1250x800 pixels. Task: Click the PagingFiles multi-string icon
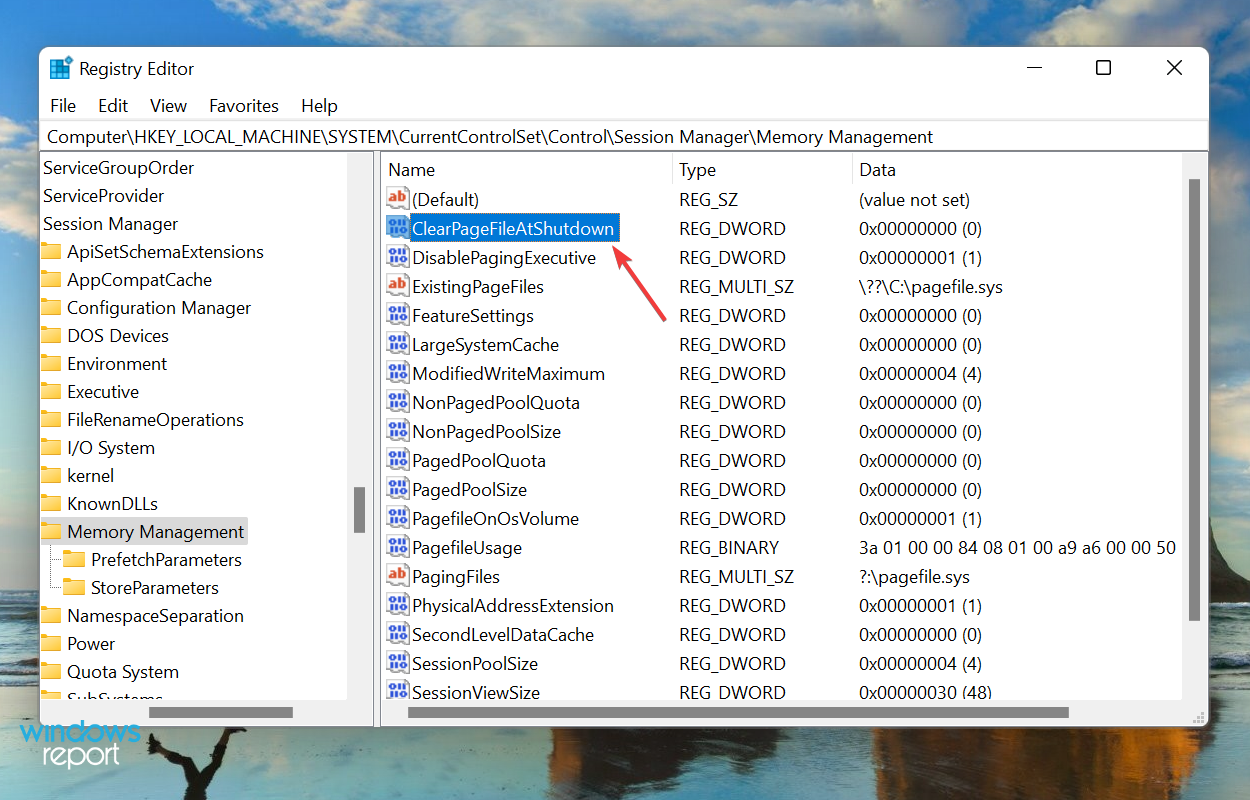click(x=397, y=576)
